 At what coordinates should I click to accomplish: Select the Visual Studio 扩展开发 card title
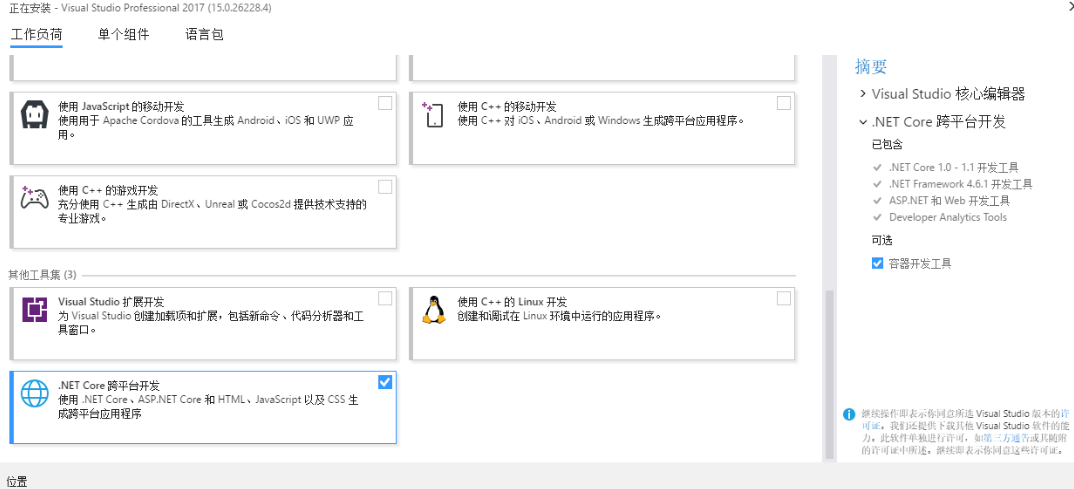point(111,302)
